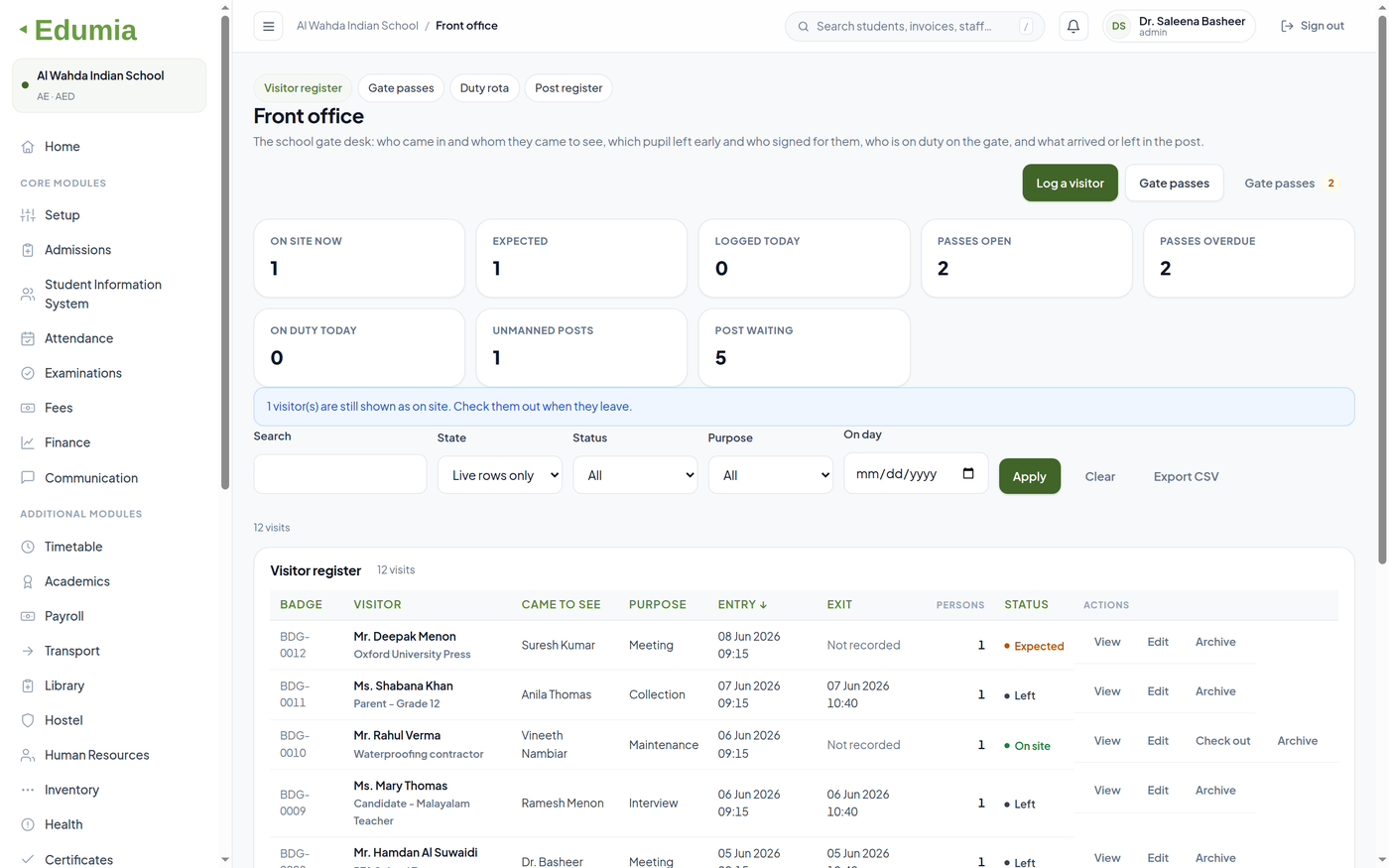The height and width of the screenshot is (868, 1389).
Task: Open the Hostel shield icon
Action: coord(28,720)
